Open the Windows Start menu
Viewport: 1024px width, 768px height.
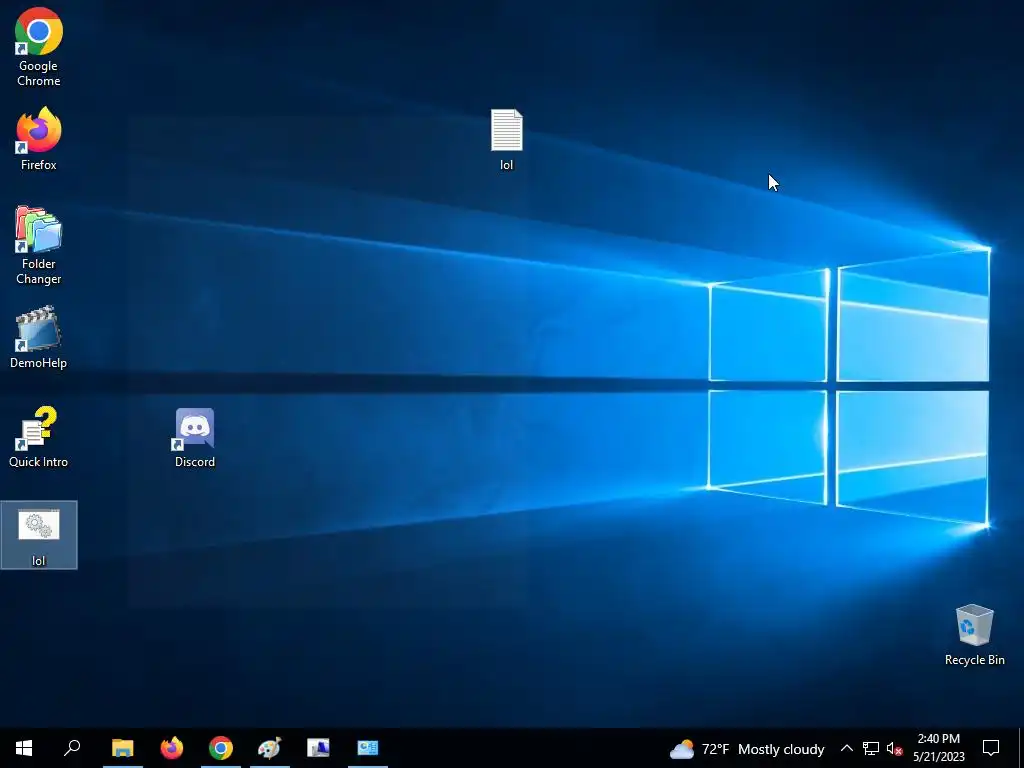24,748
